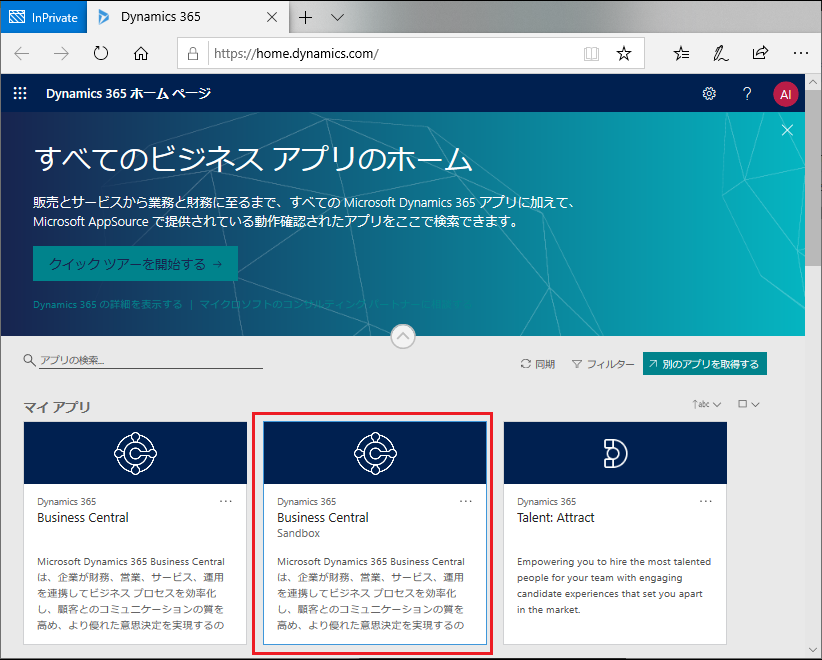Open the favorites hub icon
This screenshot has width=822, height=660.
(681, 53)
